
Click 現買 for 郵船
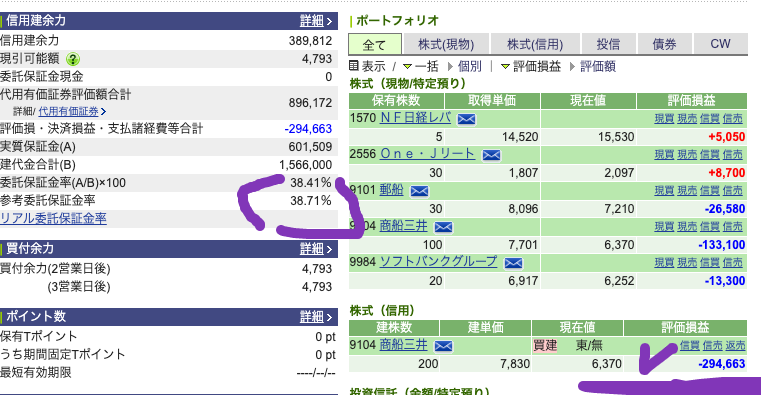[664, 191]
